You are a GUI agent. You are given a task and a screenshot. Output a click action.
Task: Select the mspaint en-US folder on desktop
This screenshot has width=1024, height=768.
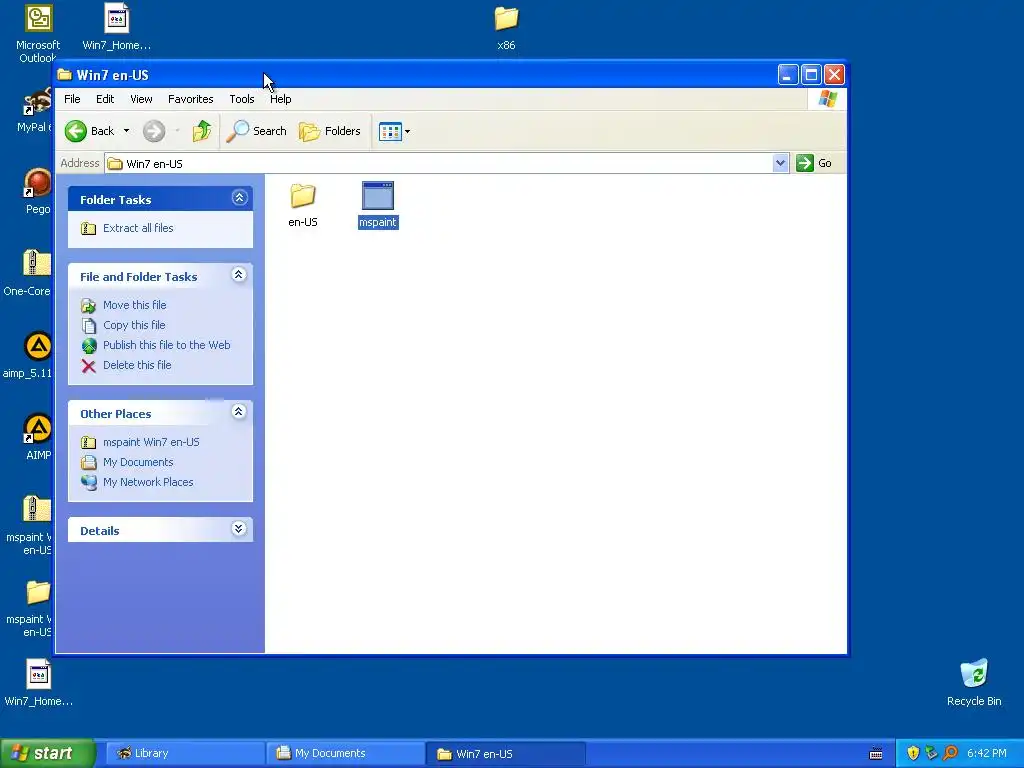pyautogui.click(x=29, y=607)
